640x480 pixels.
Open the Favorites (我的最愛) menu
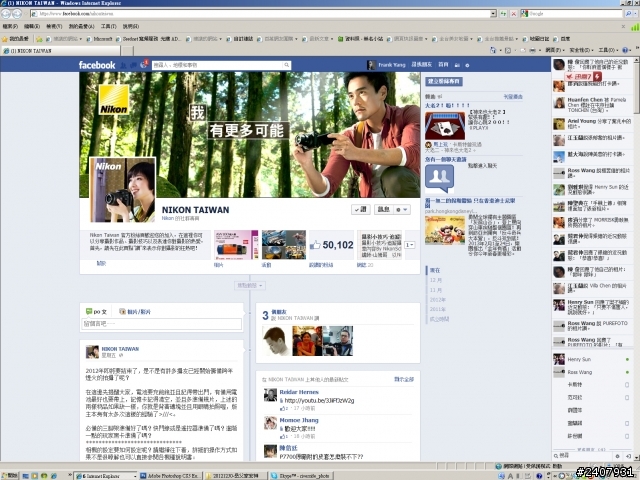point(81,27)
